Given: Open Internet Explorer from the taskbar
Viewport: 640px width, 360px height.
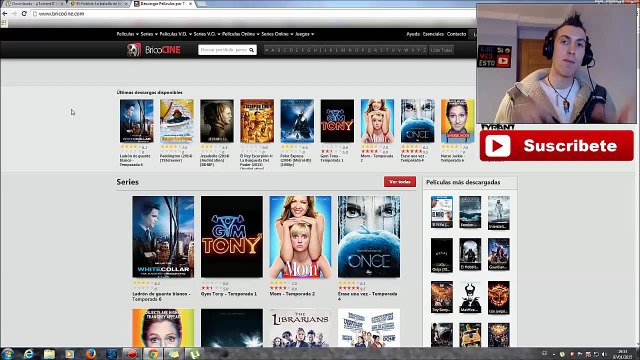Looking at the screenshot, I should pos(29,353).
